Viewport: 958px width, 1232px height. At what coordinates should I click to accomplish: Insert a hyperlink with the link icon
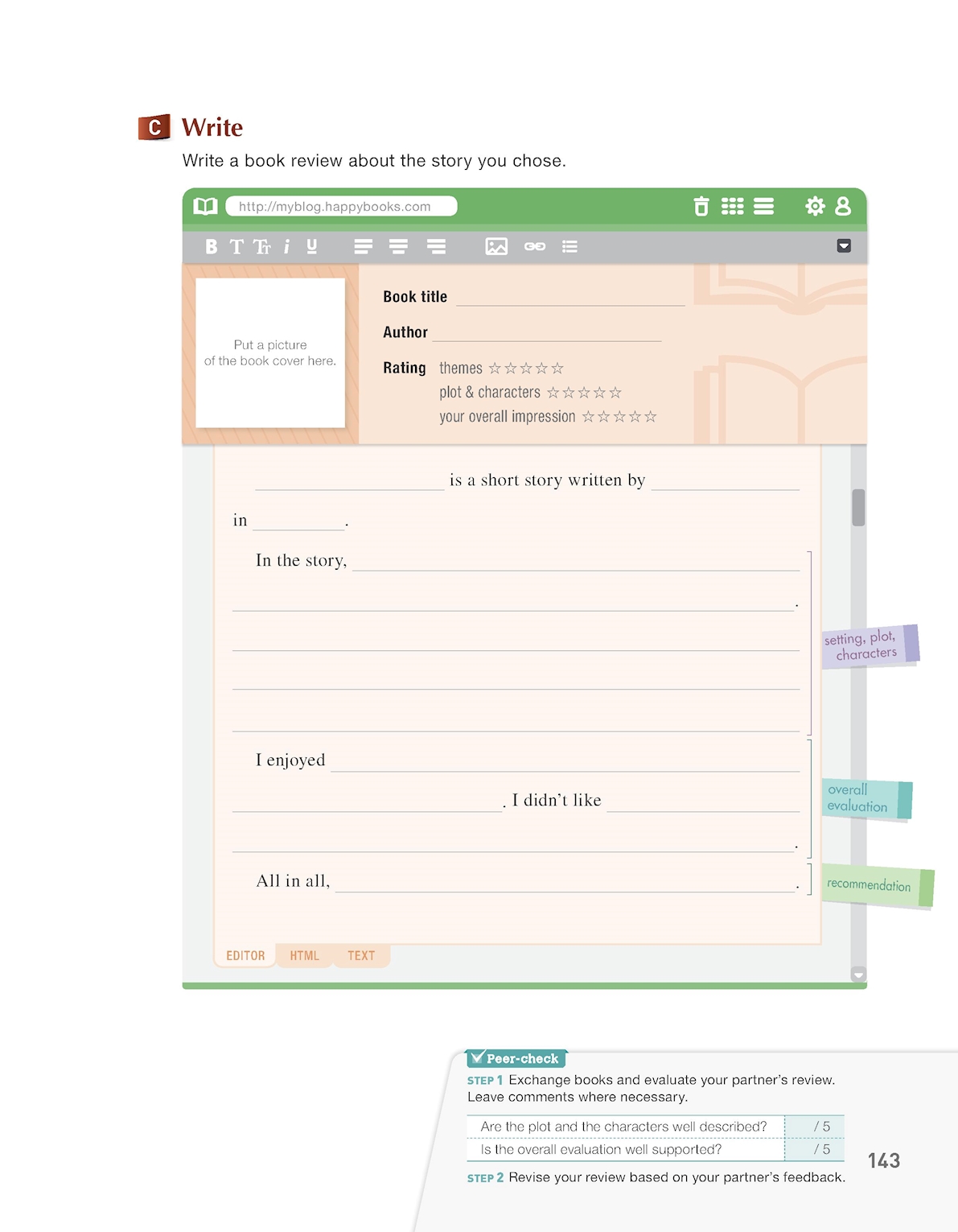click(535, 247)
